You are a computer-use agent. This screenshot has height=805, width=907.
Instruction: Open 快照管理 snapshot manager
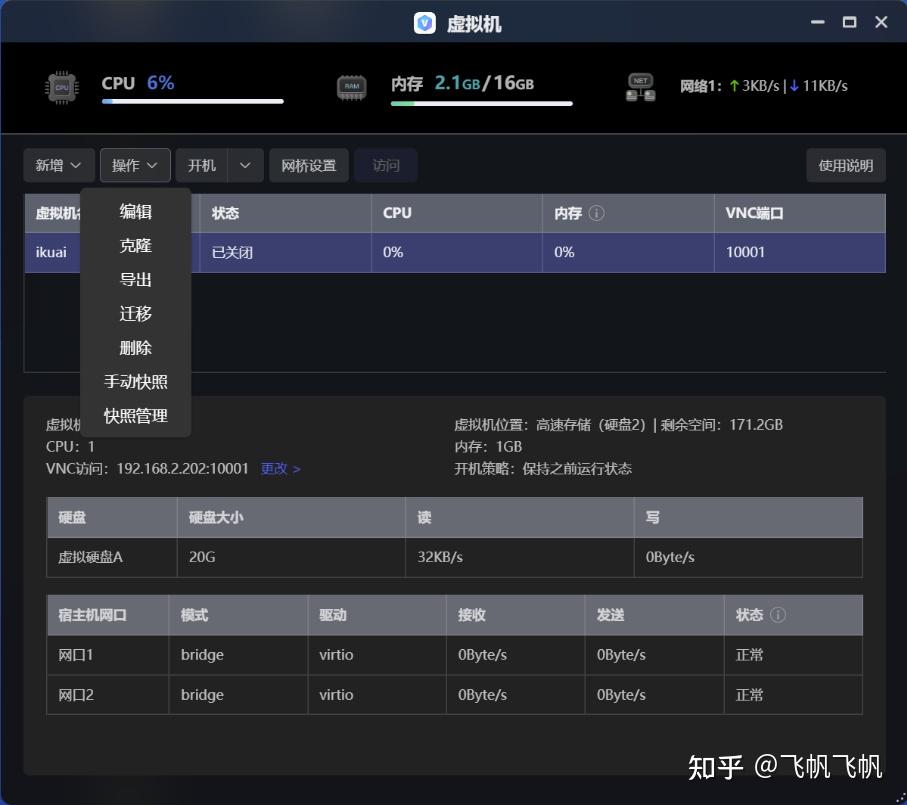(135, 416)
